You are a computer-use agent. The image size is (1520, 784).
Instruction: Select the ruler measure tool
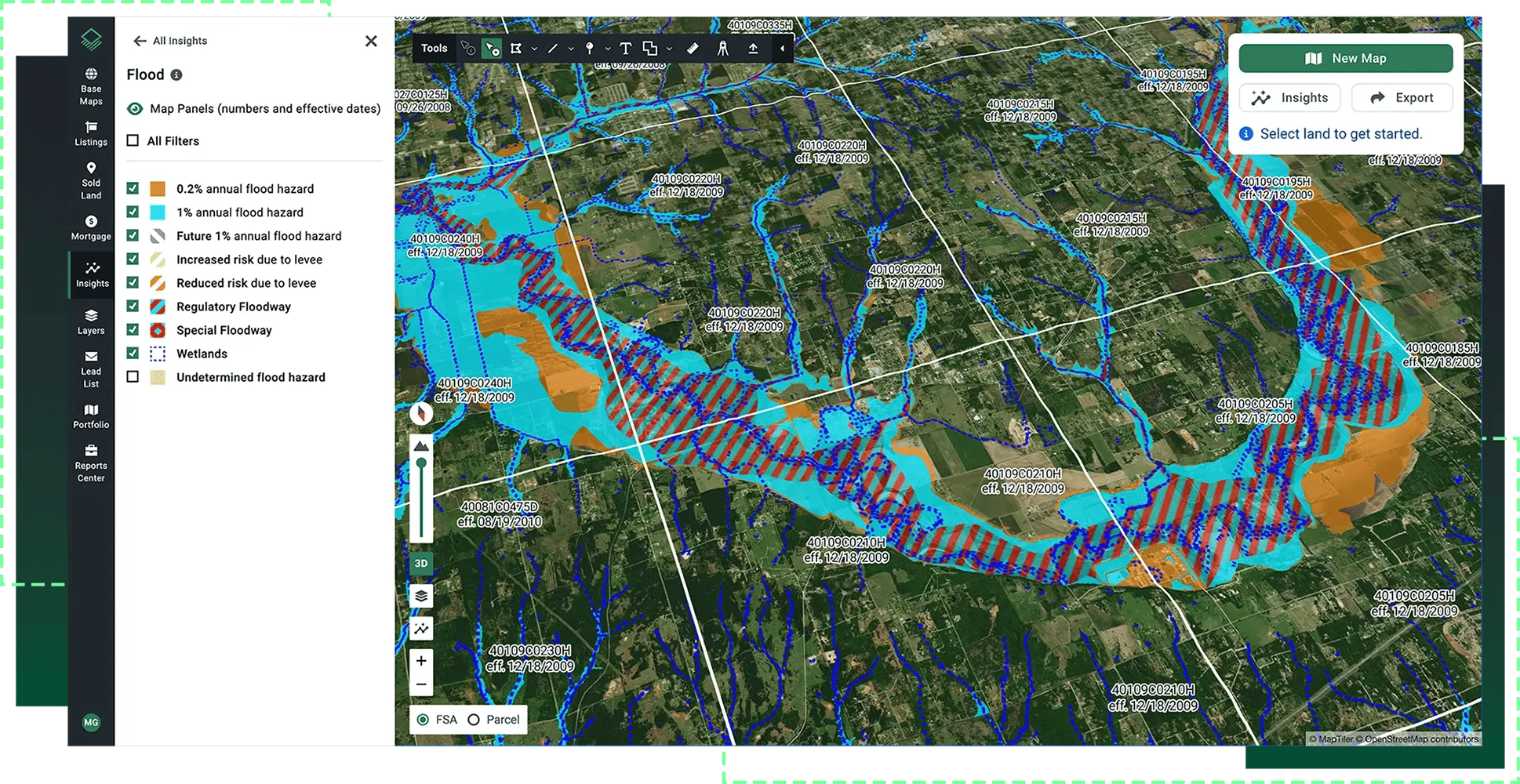pyautogui.click(x=693, y=49)
